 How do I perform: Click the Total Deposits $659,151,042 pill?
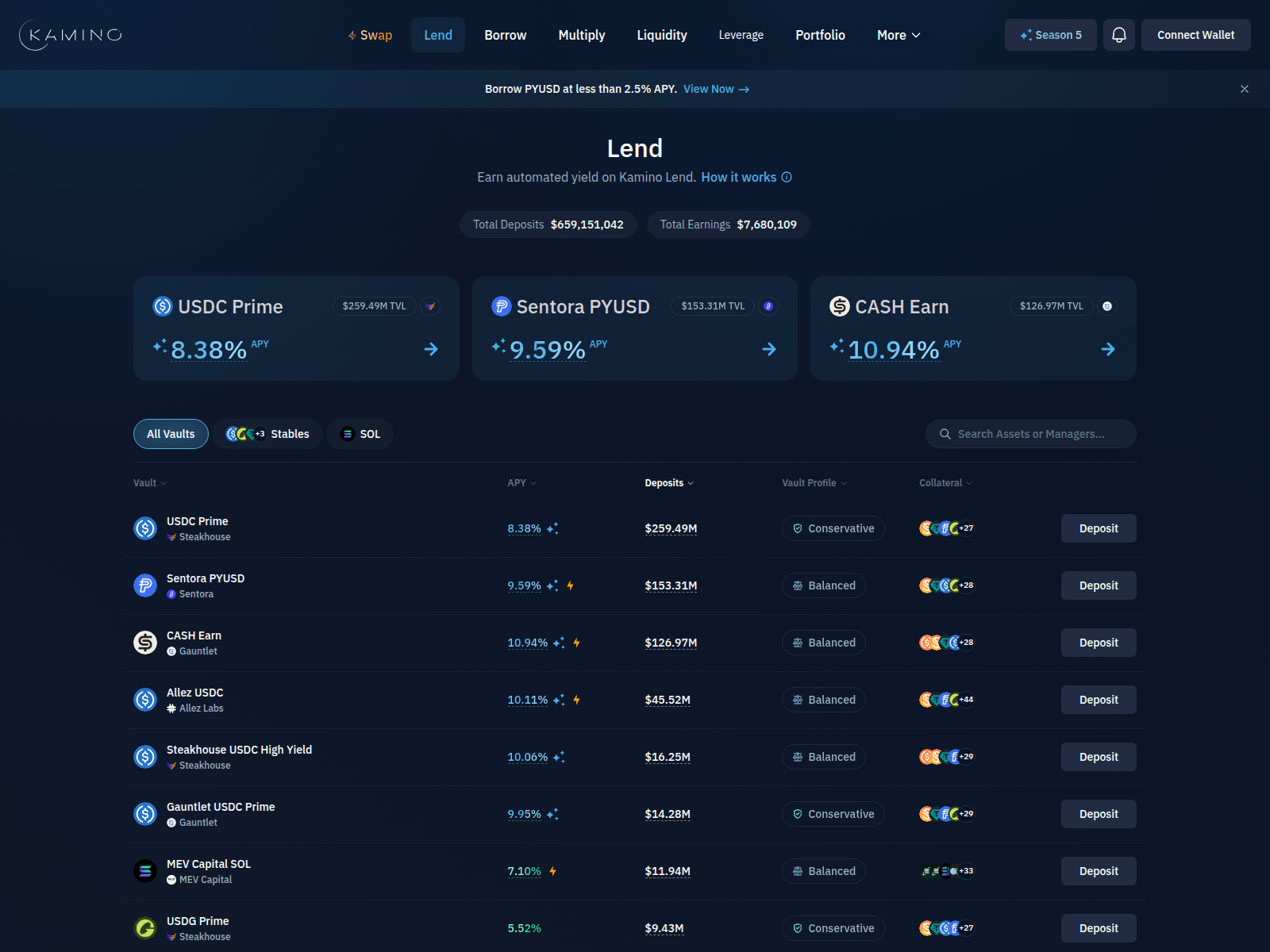click(x=548, y=225)
